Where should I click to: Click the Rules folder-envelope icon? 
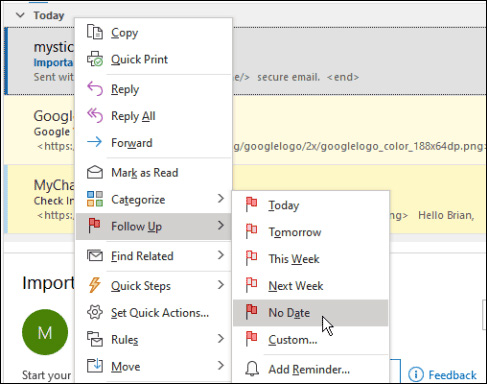95,339
